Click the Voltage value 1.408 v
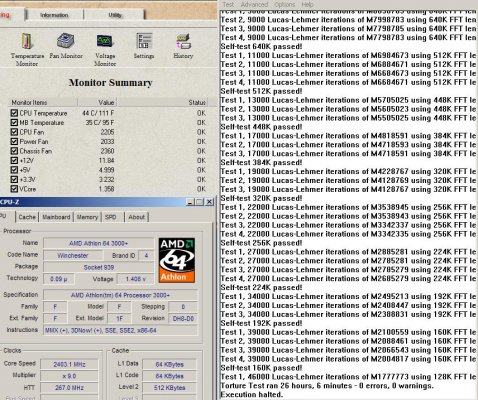Viewport: 478px width, 400px height. 135,279
